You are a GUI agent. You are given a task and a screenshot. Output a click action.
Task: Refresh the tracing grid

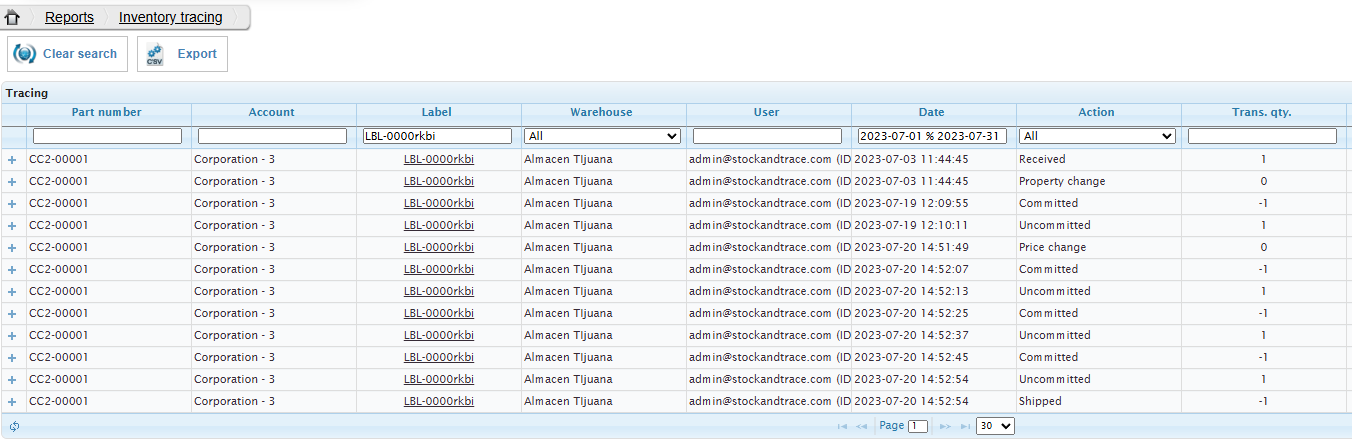point(14,426)
